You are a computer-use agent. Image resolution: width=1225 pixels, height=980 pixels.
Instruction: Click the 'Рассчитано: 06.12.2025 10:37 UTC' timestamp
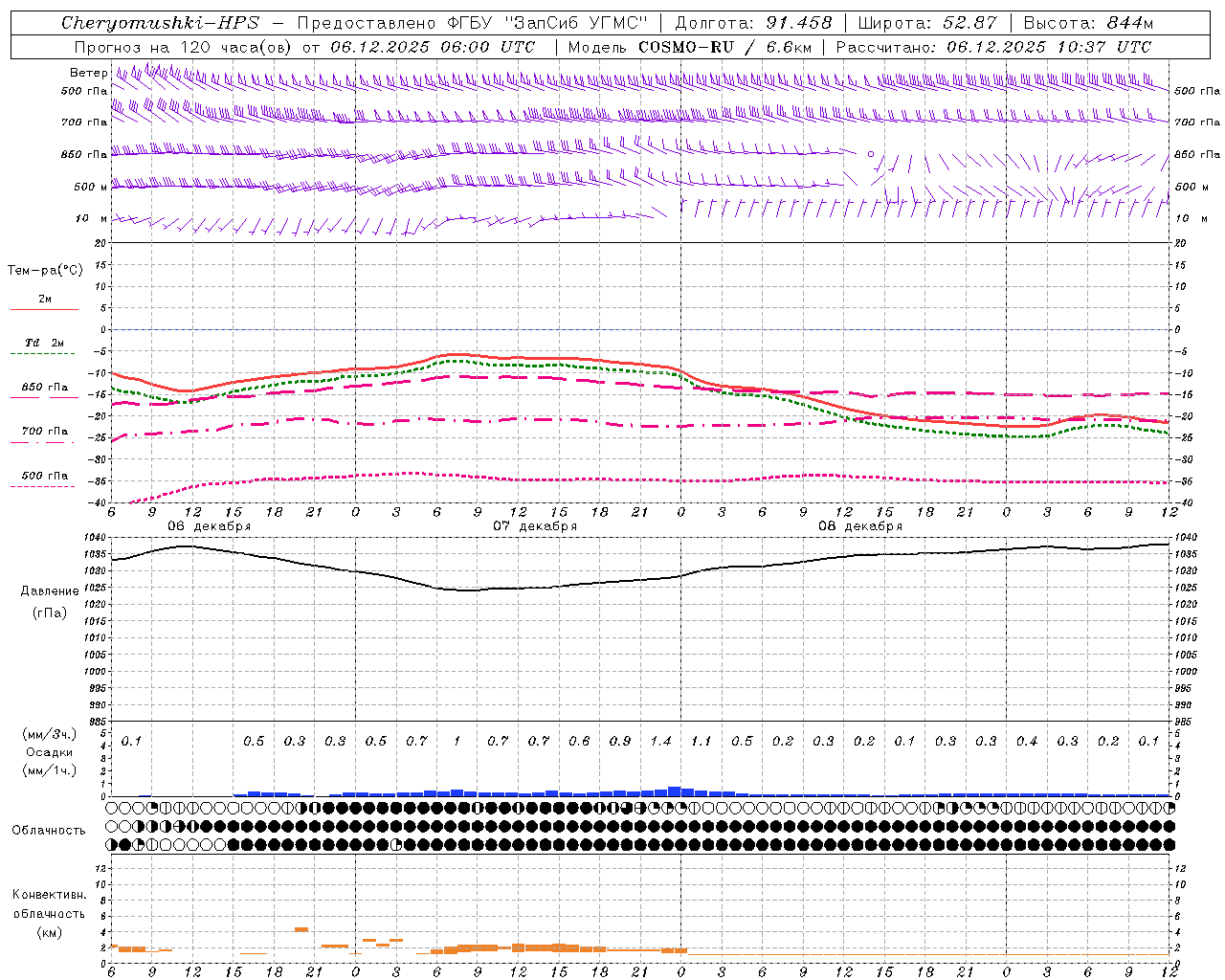tap(993, 47)
